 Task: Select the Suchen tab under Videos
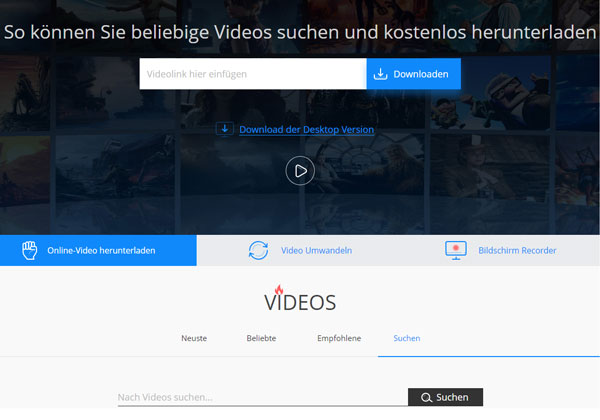[x=407, y=338]
